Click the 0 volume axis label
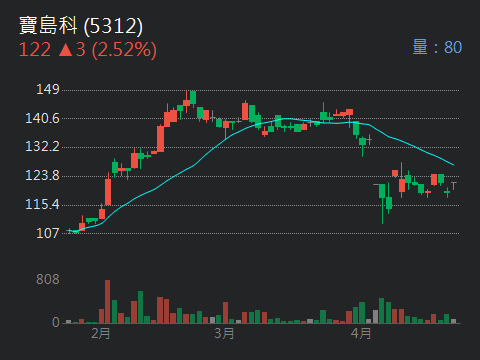Viewport: 480px width, 360px height. click(56, 322)
